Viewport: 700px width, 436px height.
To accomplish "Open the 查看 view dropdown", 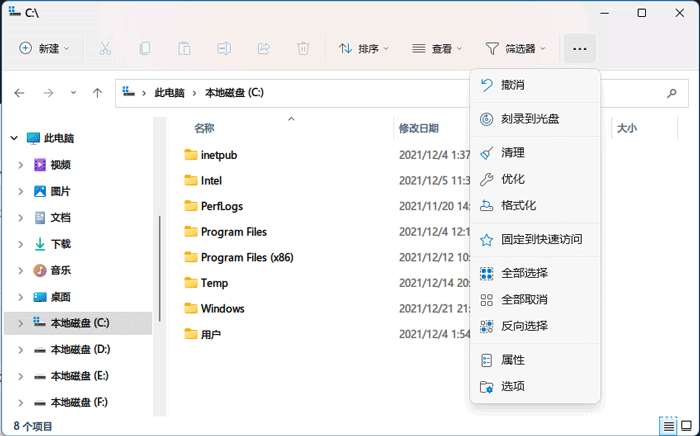I will pyautogui.click(x=437, y=48).
